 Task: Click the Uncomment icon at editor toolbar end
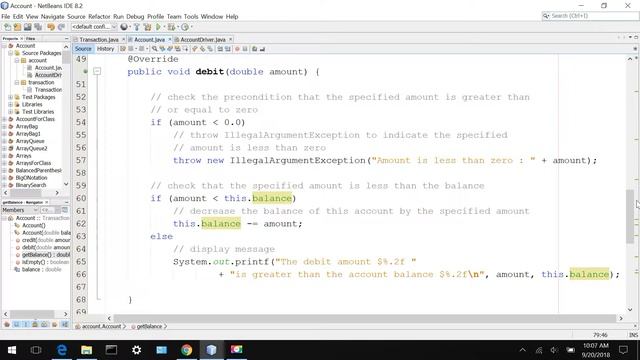262,49
